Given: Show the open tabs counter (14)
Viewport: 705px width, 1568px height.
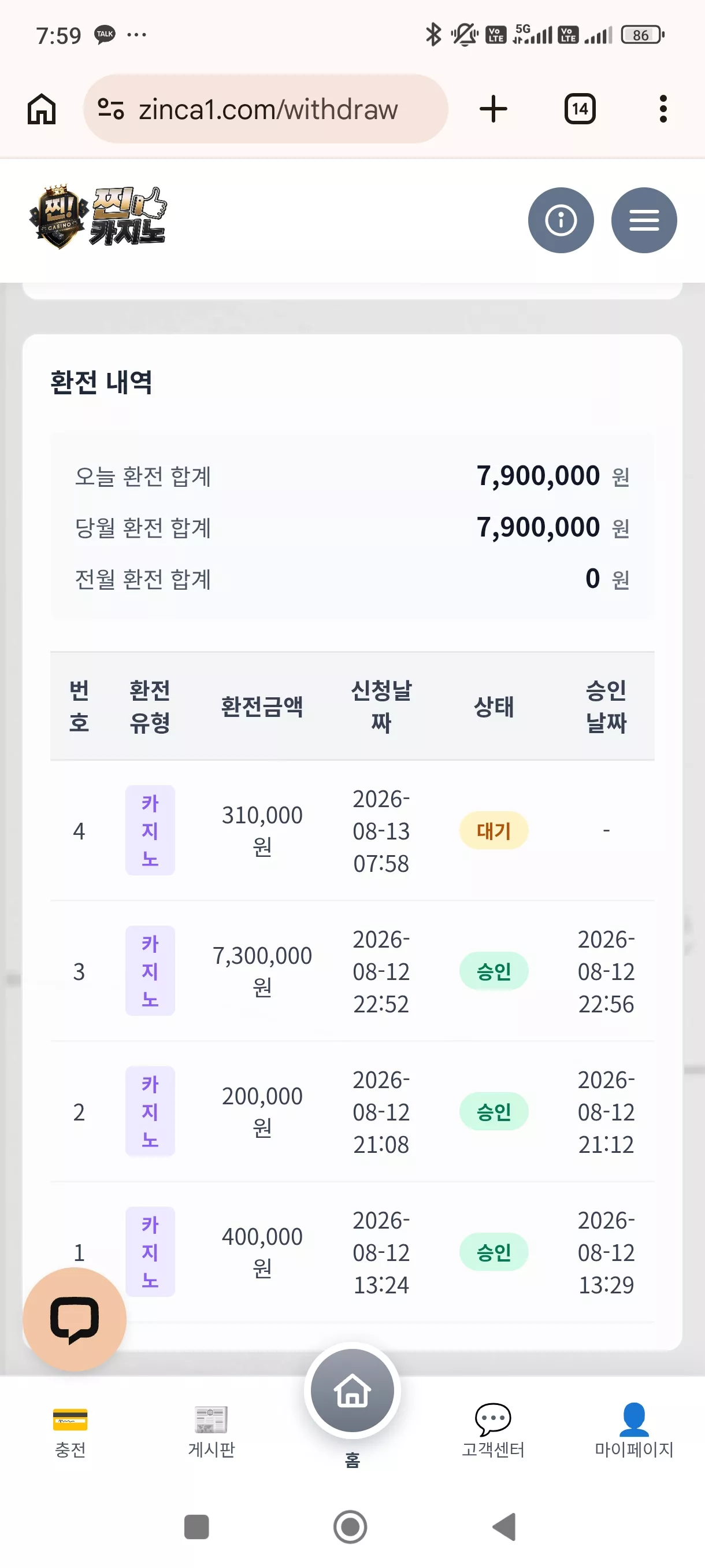Looking at the screenshot, I should click(580, 109).
